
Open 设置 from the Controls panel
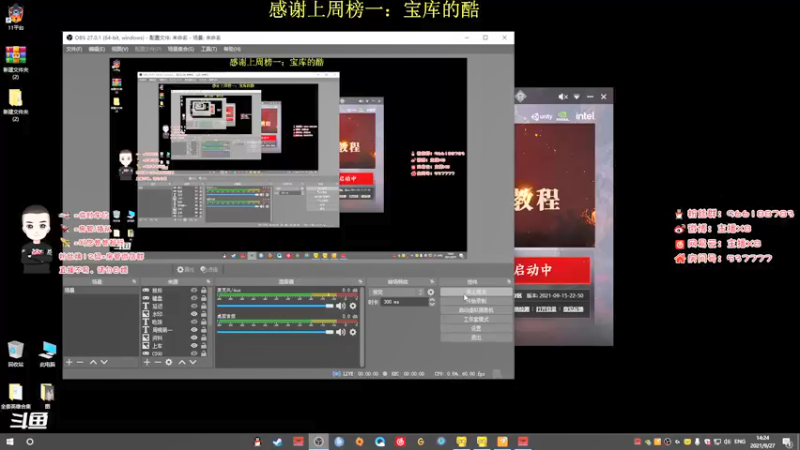476,329
